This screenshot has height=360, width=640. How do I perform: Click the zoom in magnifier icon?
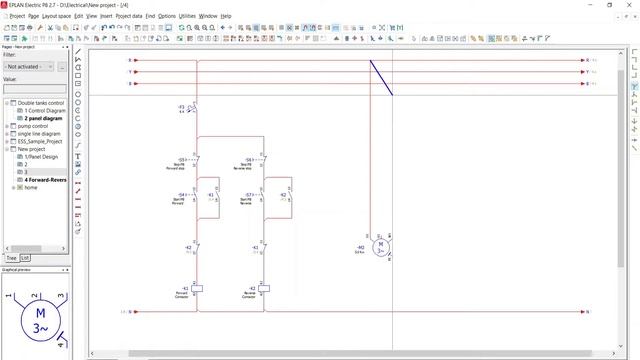[x=197, y=28]
